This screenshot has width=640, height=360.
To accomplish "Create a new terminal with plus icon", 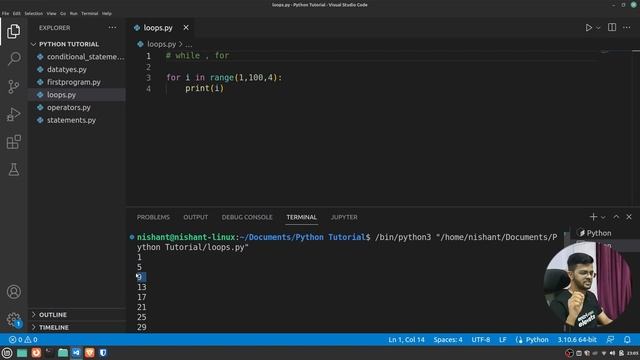I will click(593, 217).
